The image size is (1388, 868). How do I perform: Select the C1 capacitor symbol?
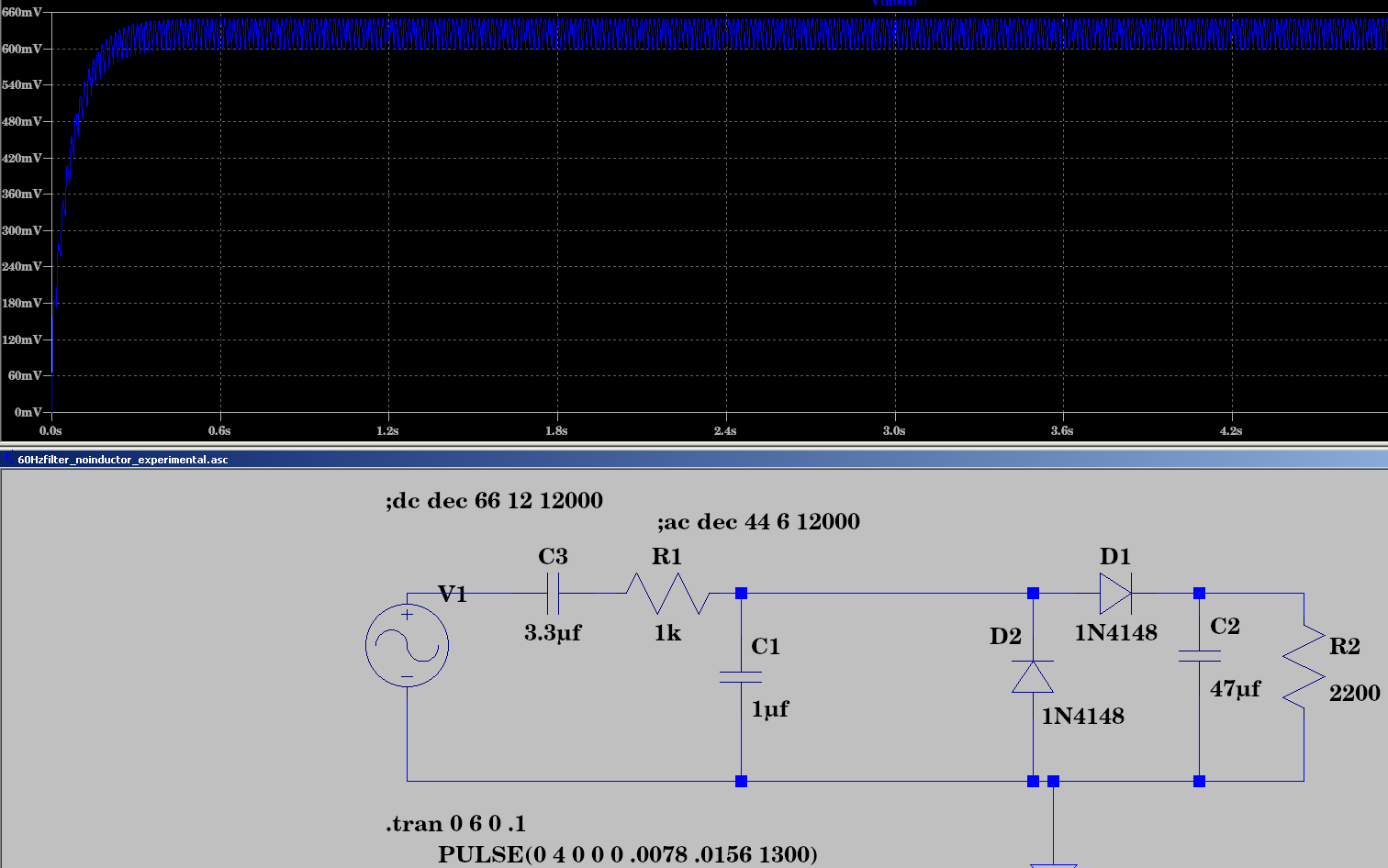click(741, 677)
